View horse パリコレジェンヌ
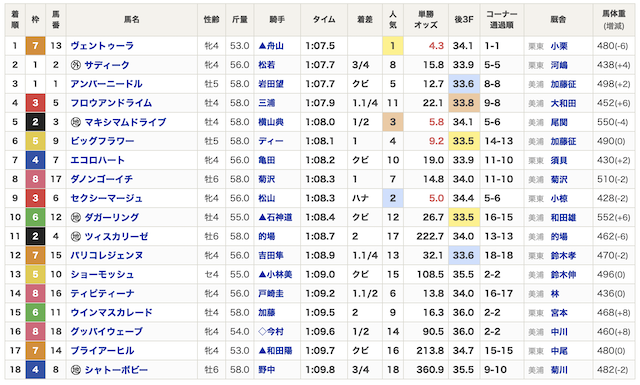 107,256
